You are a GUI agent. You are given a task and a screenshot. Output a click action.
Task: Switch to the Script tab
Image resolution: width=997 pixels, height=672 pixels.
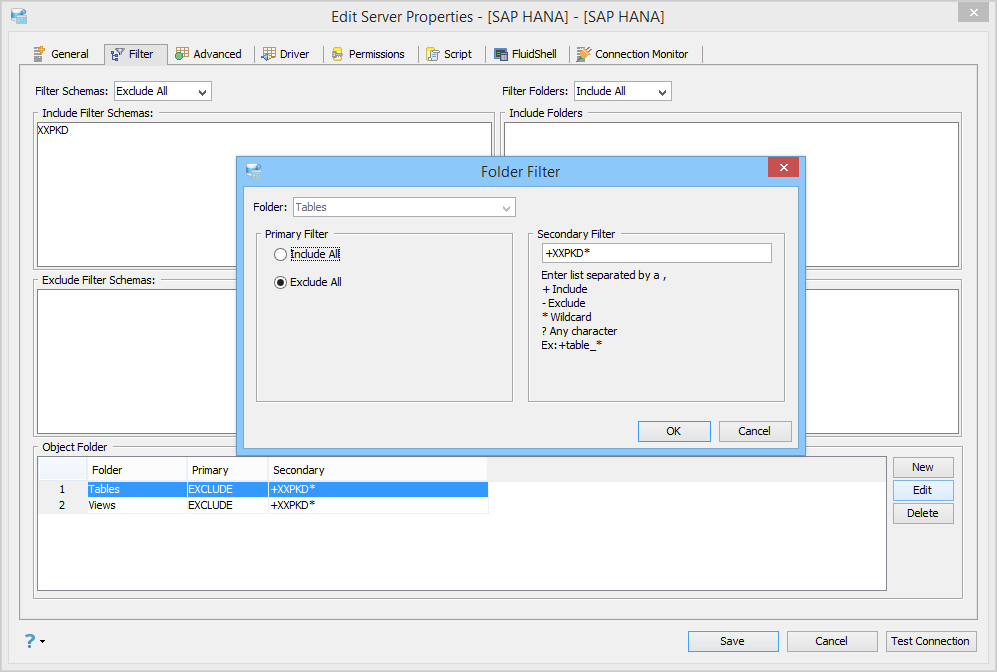pos(450,54)
